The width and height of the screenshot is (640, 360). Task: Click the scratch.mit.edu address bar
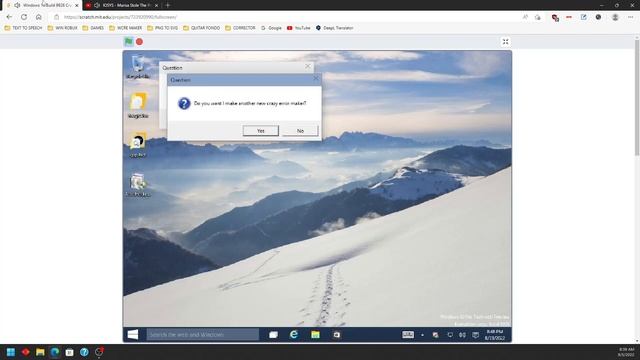286,17
